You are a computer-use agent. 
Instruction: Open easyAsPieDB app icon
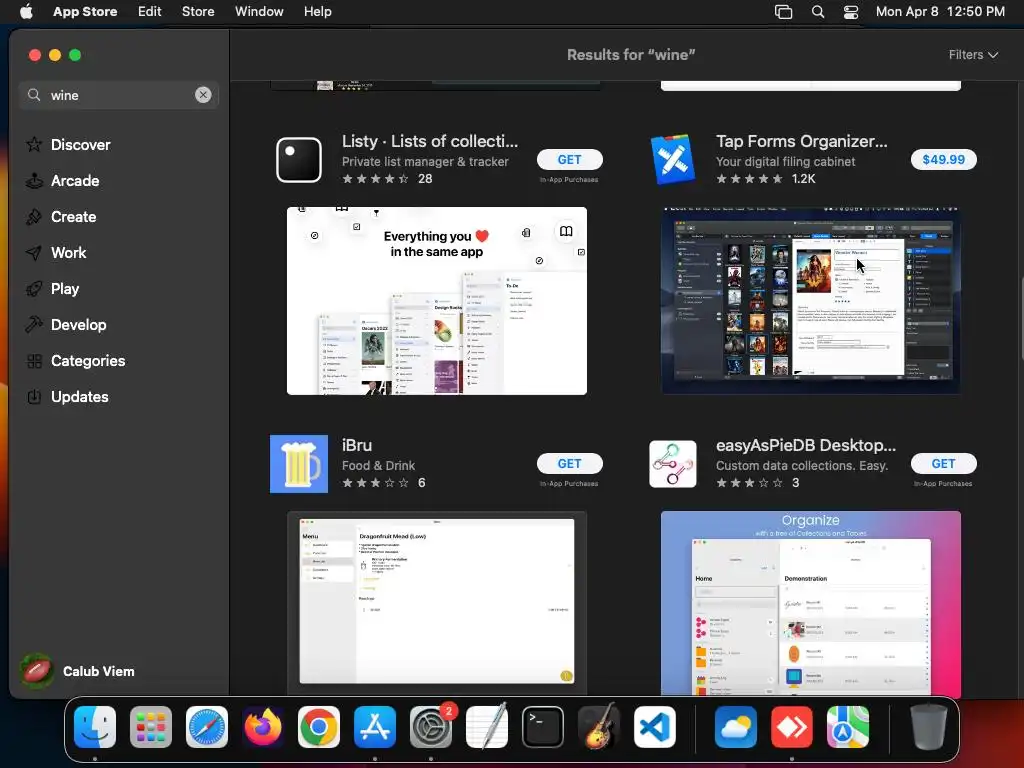(x=673, y=464)
